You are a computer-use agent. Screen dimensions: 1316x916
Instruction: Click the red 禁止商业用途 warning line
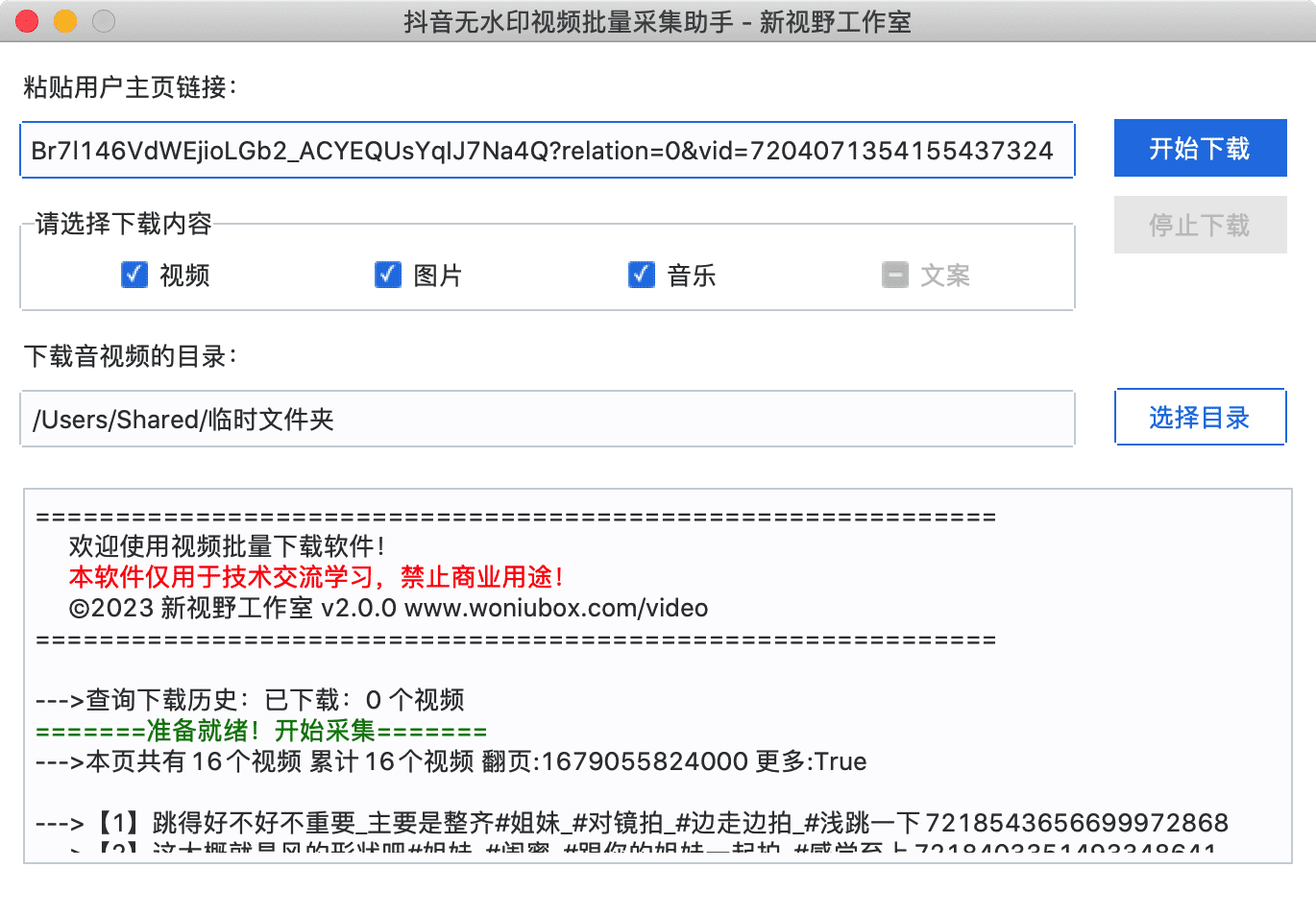coord(316,577)
